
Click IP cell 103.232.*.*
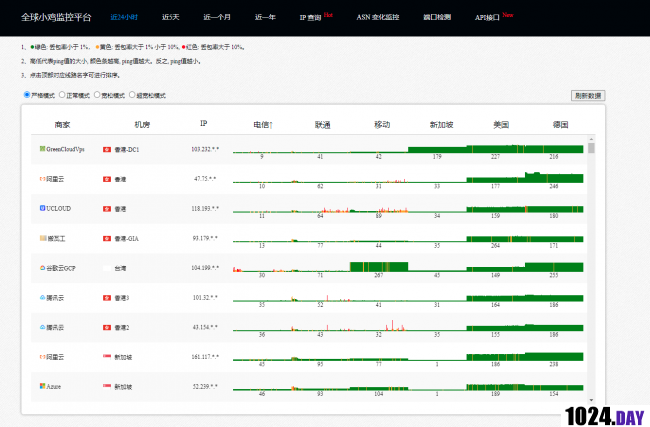[x=205, y=149]
